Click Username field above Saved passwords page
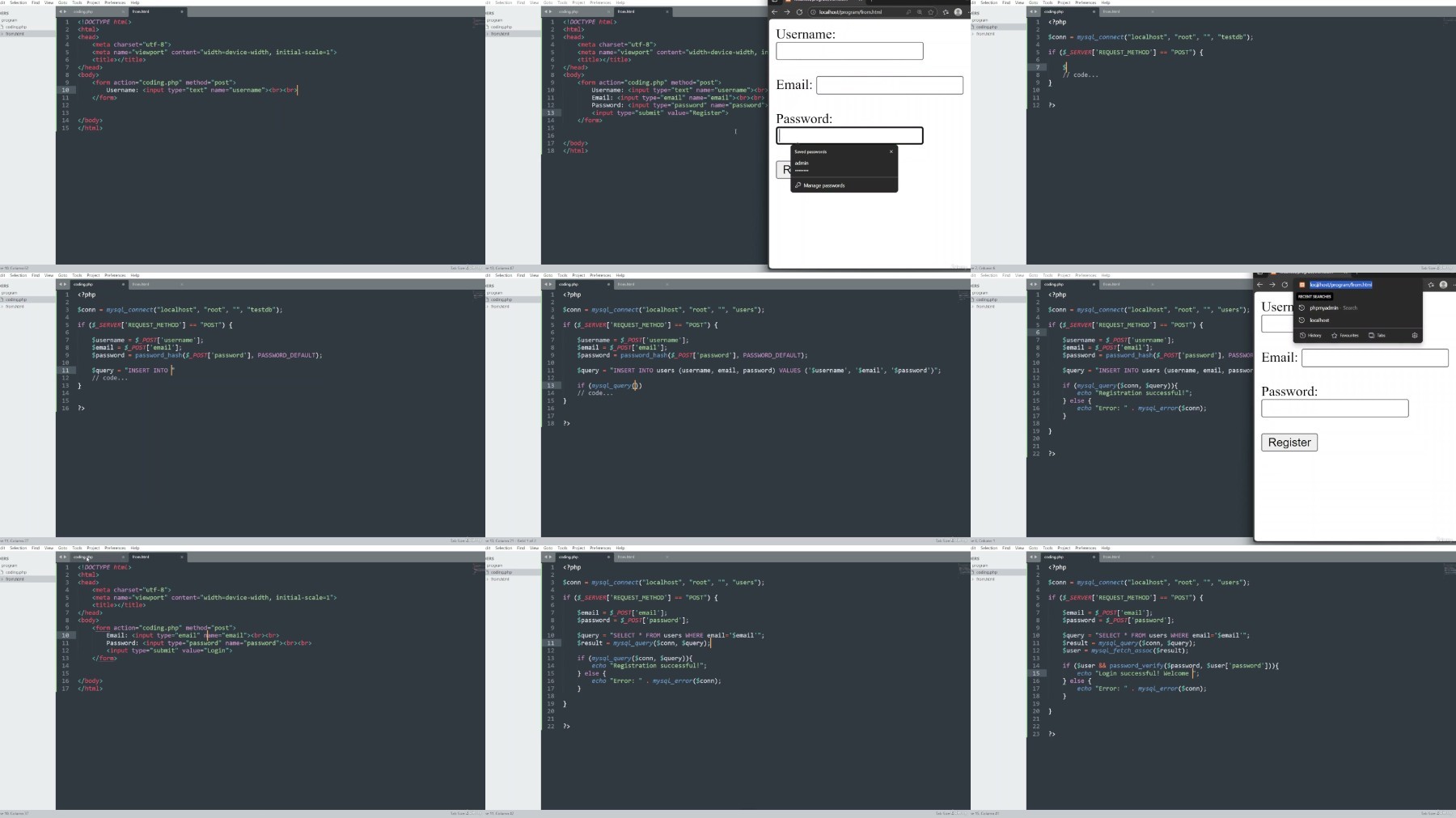The width and height of the screenshot is (1456, 818). [849, 51]
